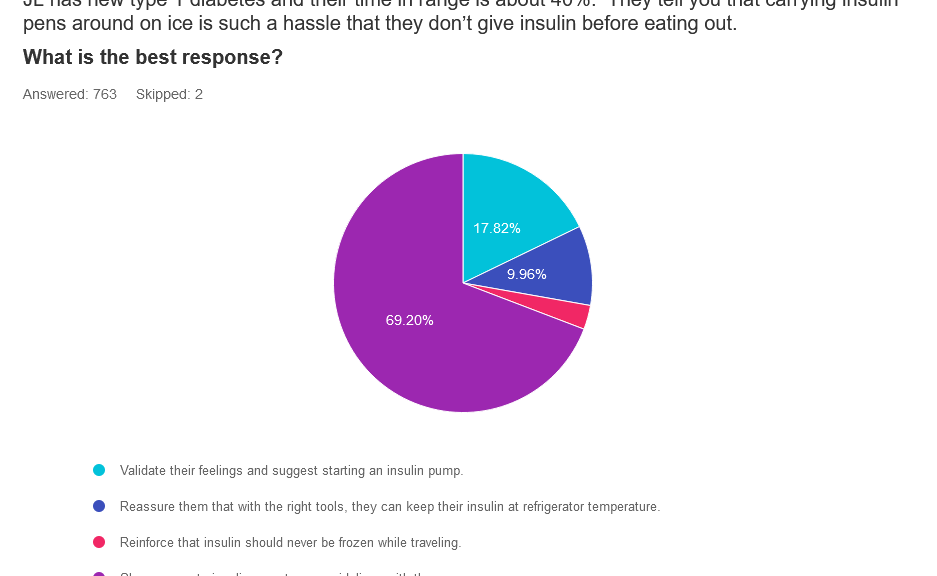This screenshot has height=576, width=937.
Task: Click the 'Skipped: 2' count
Action: point(169,94)
